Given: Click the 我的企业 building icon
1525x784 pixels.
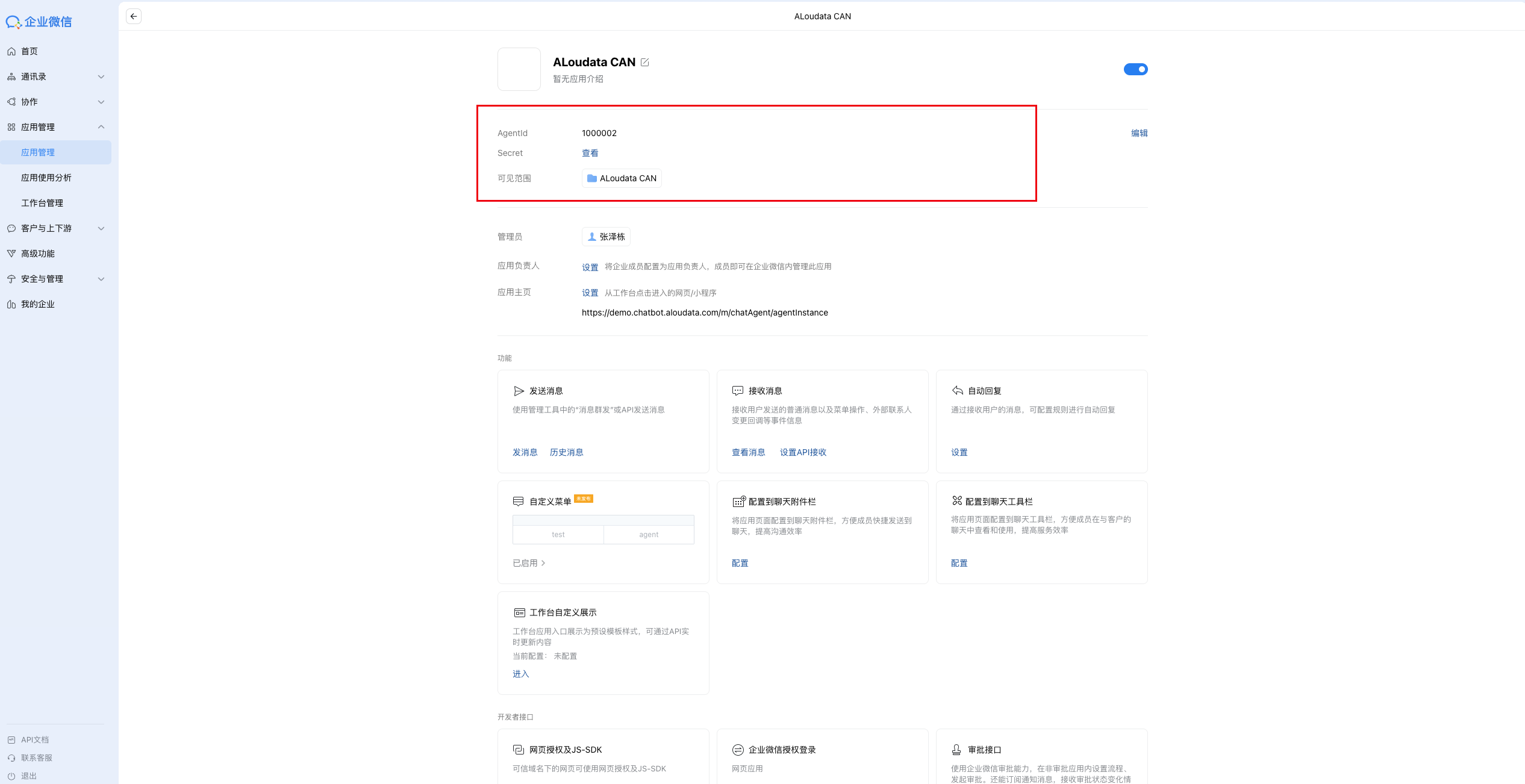Looking at the screenshot, I should pos(11,304).
